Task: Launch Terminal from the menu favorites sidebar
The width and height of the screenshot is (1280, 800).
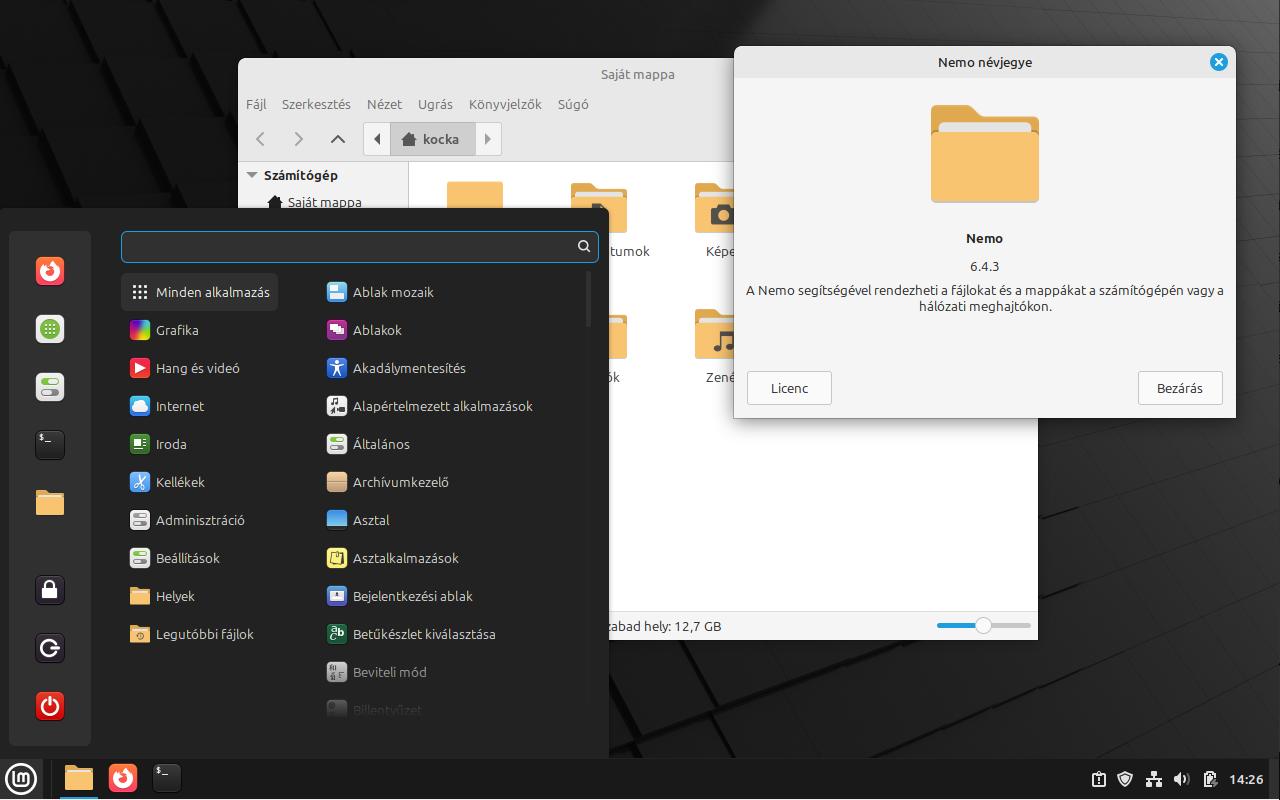Action: (x=50, y=445)
